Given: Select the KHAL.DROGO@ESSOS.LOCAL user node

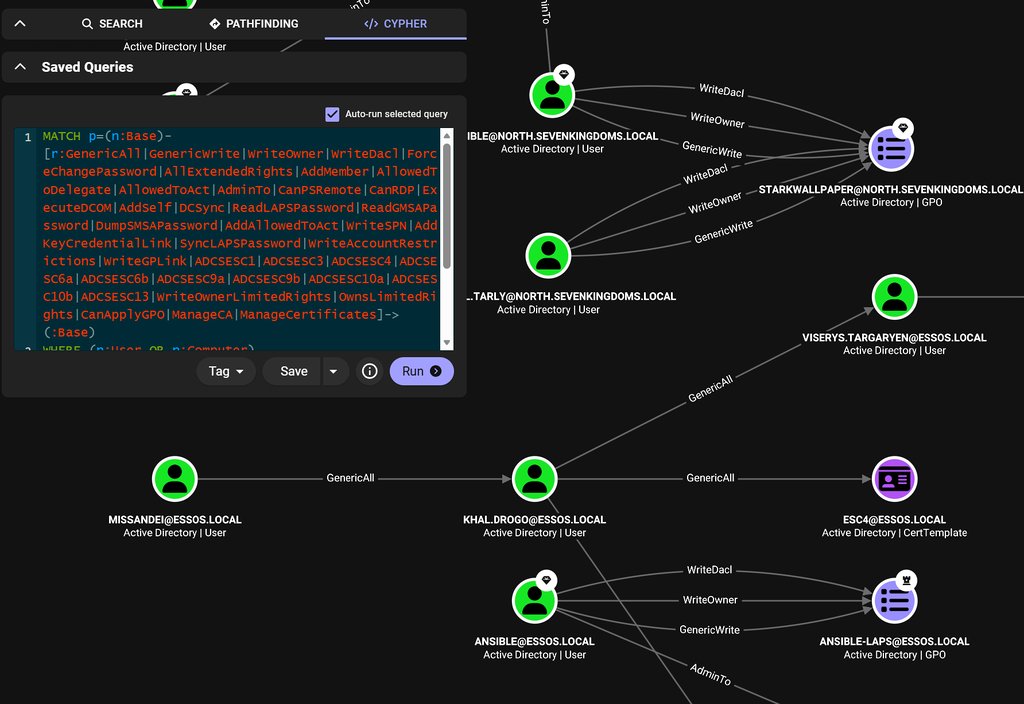Looking at the screenshot, I should (534, 479).
